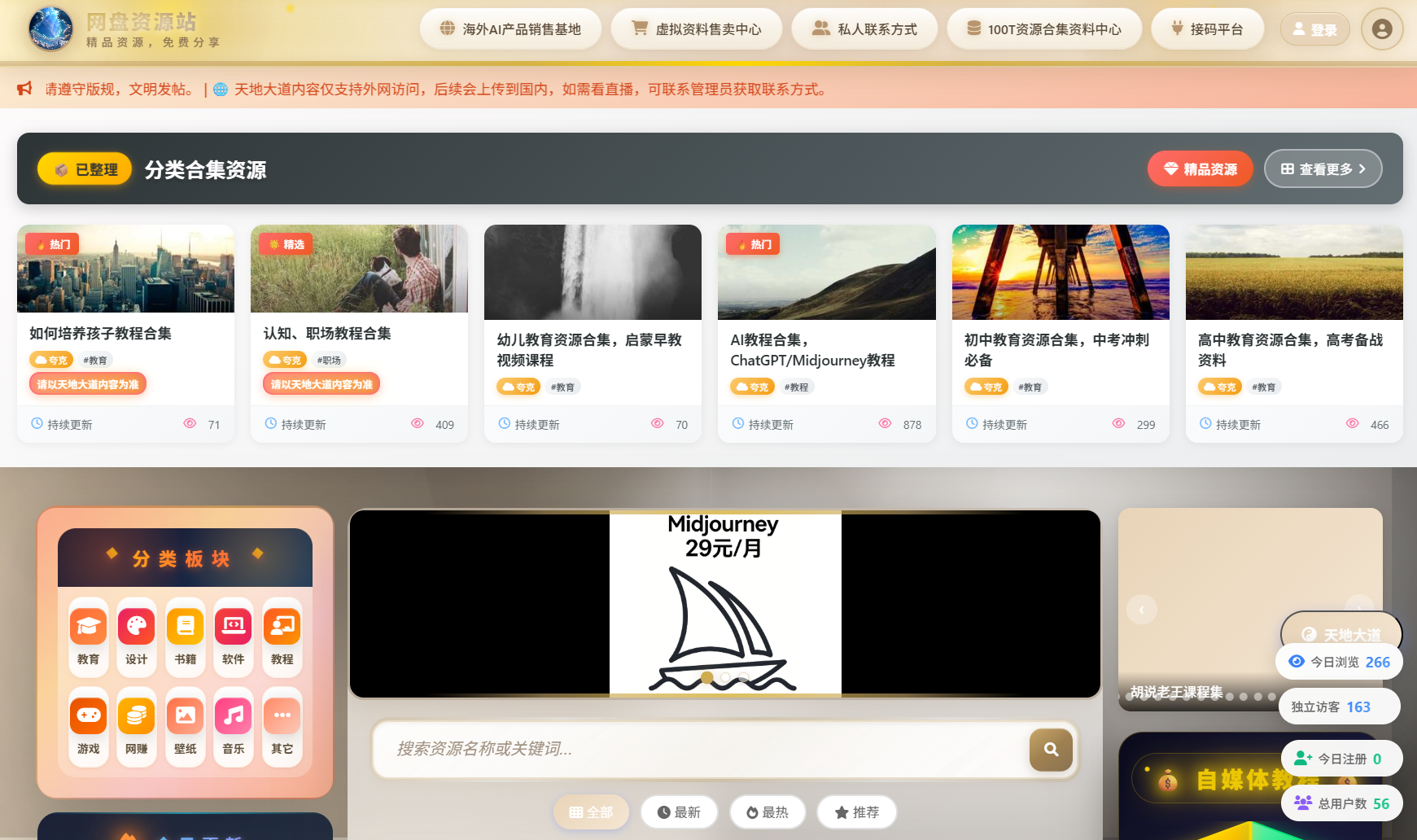Switch to the 最新 filter tab
This screenshot has width=1417, height=840.
pos(679,812)
